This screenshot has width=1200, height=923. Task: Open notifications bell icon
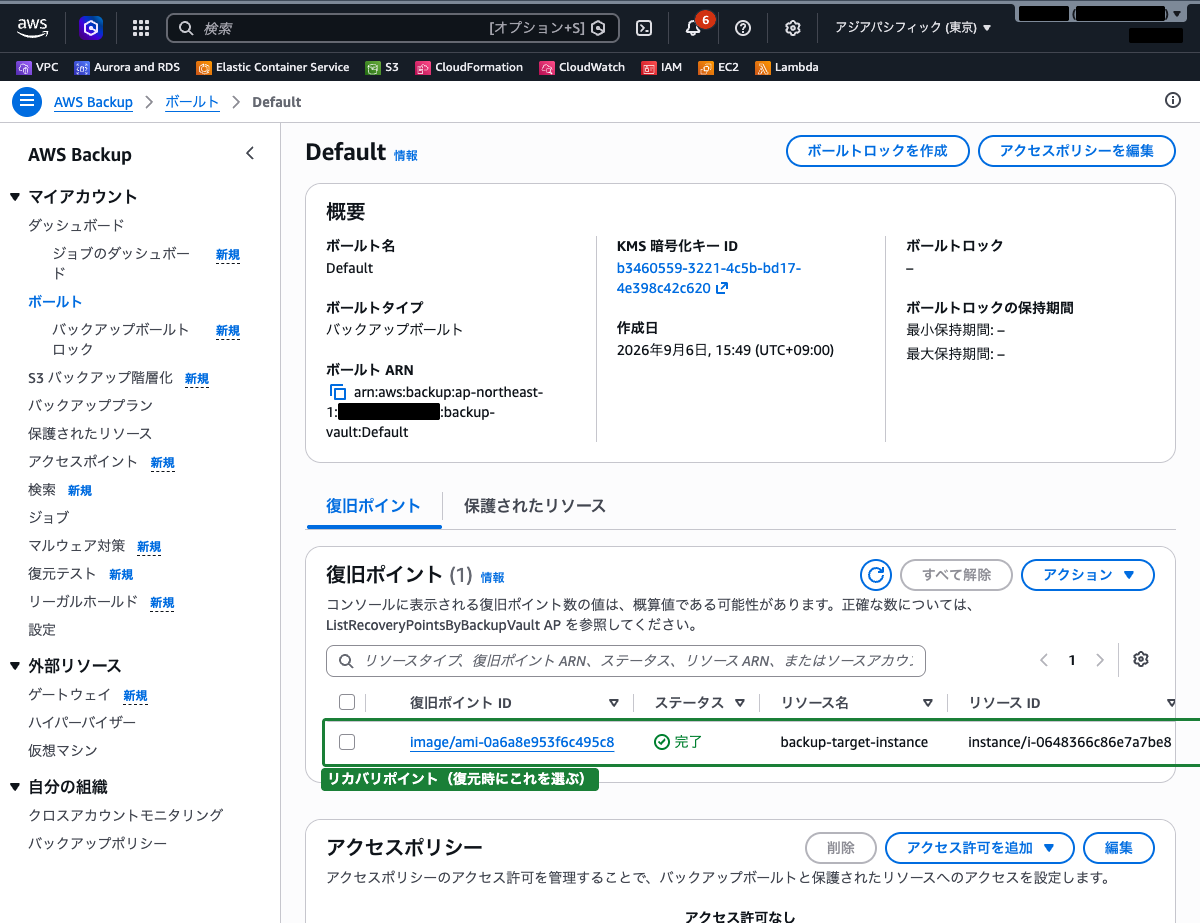tap(693, 28)
